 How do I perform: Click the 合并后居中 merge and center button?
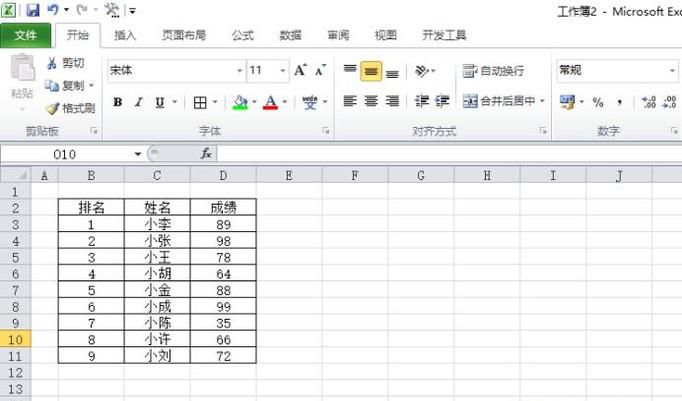[498, 101]
